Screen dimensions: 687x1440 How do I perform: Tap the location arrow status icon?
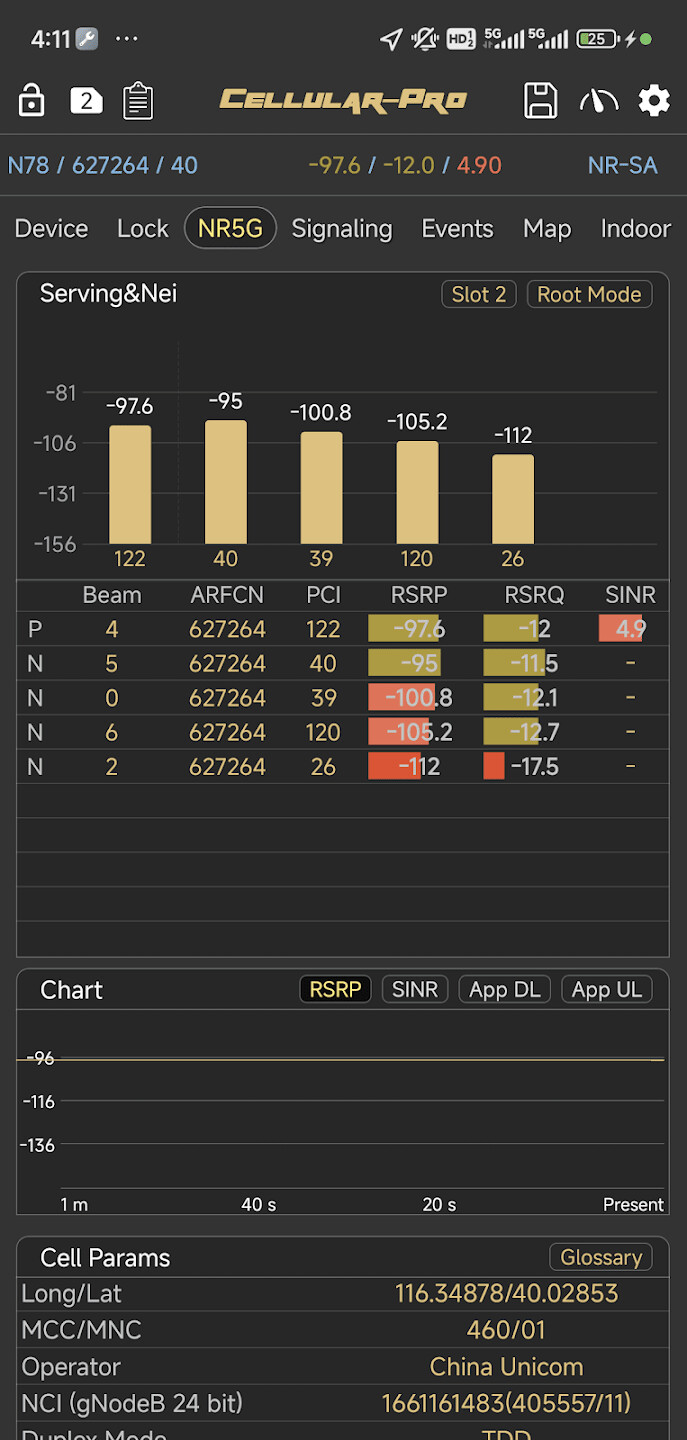click(391, 39)
